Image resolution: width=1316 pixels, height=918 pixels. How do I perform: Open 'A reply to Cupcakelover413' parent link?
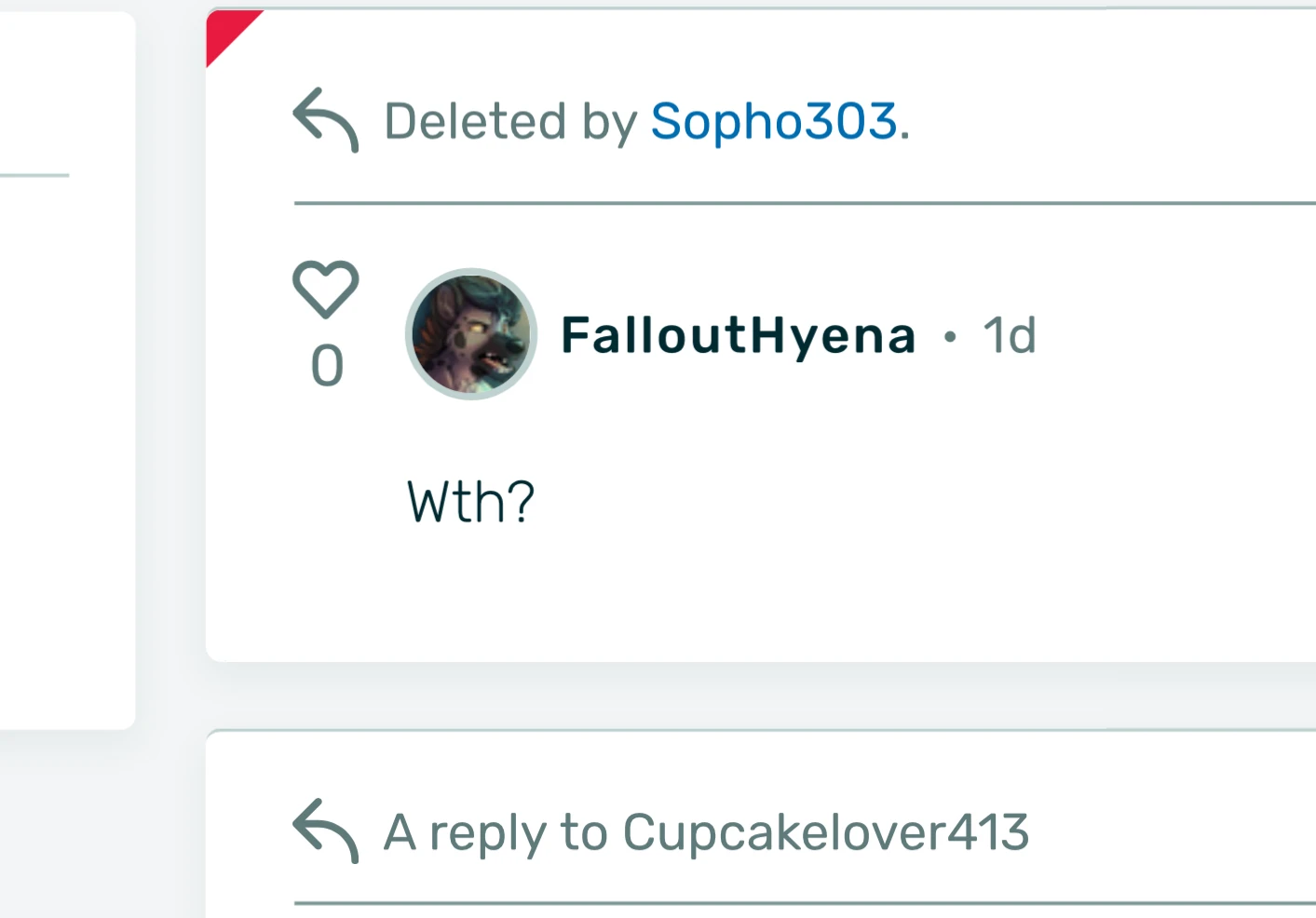point(707,831)
